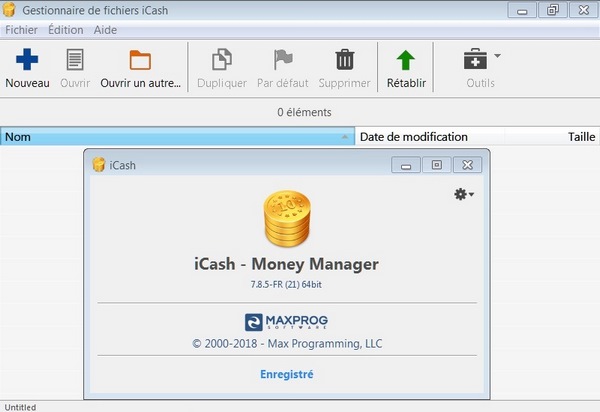Click the MAXPROG software logo
This screenshot has height=412, width=600.
coord(286,322)
